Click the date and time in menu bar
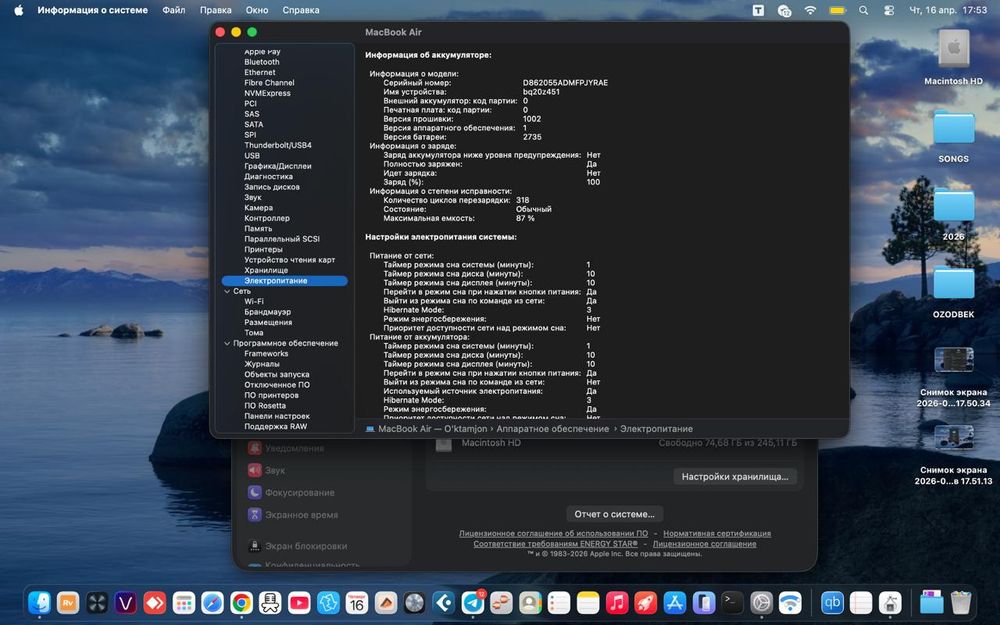This screenshot has height=625, width=1000. (x=948, y=10)
